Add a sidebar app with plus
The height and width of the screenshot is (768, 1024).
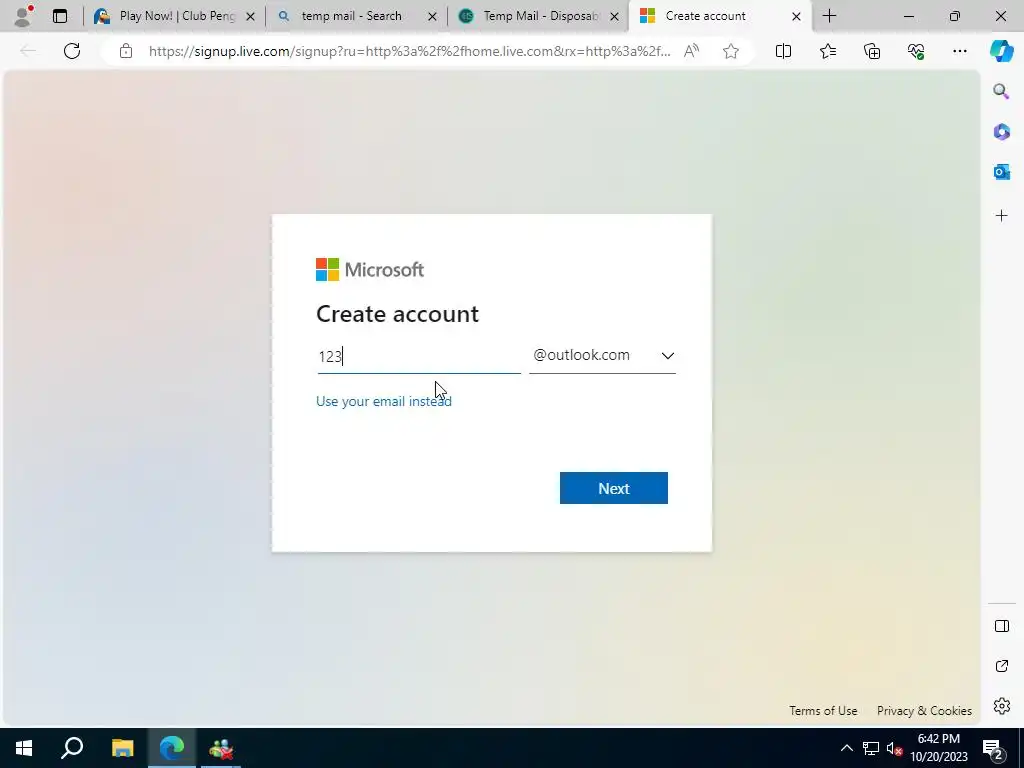(1001, 216)
